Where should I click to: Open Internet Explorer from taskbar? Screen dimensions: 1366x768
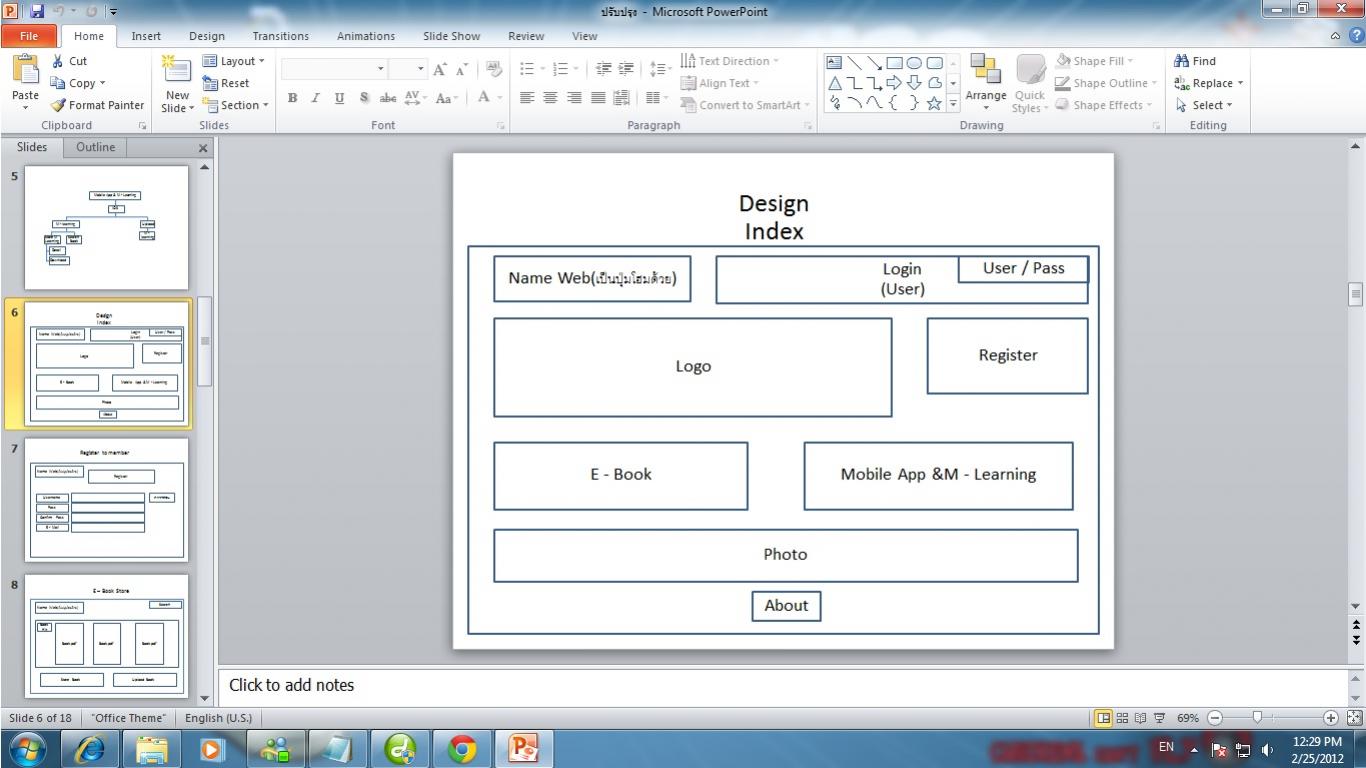point(90,748)
